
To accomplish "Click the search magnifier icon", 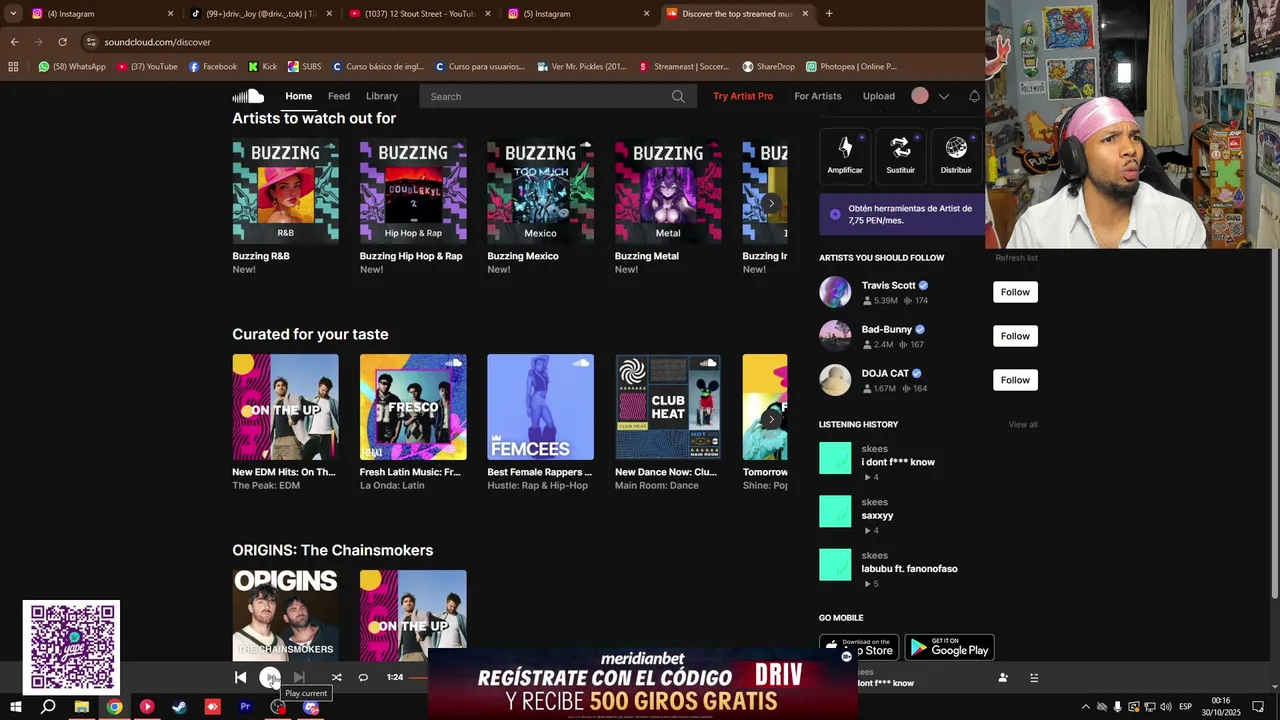I will pyautogui.click(x=679, y=96).
